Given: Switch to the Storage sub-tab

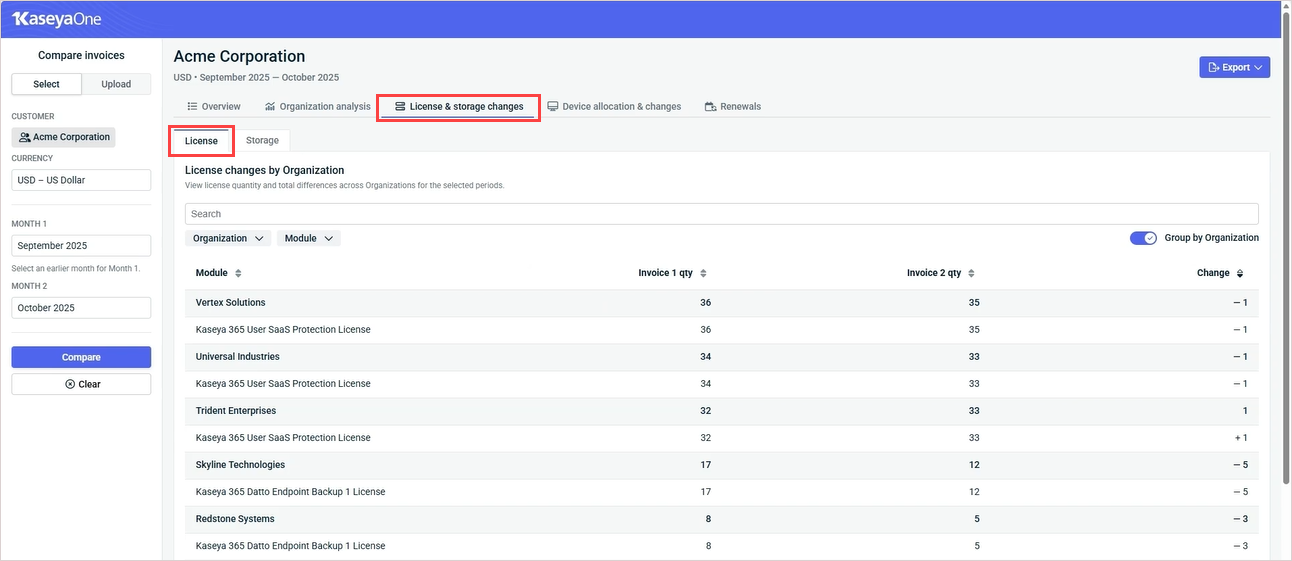Looking at the screenshot, I should [262, 140].
